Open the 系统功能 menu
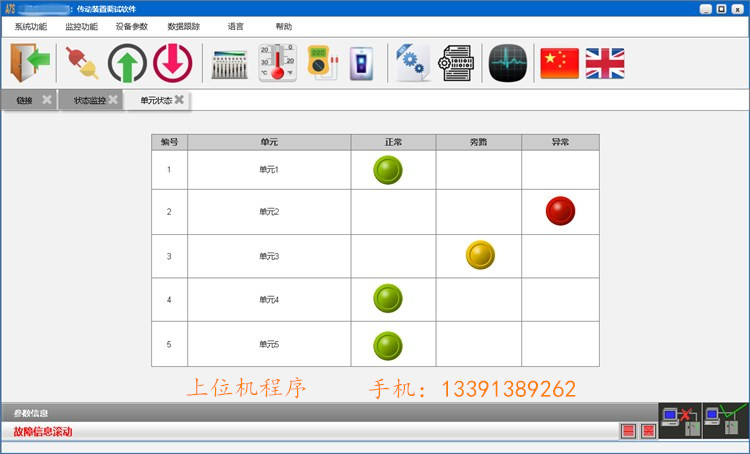The height and width of the screenshot is (454, 750). [31, 27]
